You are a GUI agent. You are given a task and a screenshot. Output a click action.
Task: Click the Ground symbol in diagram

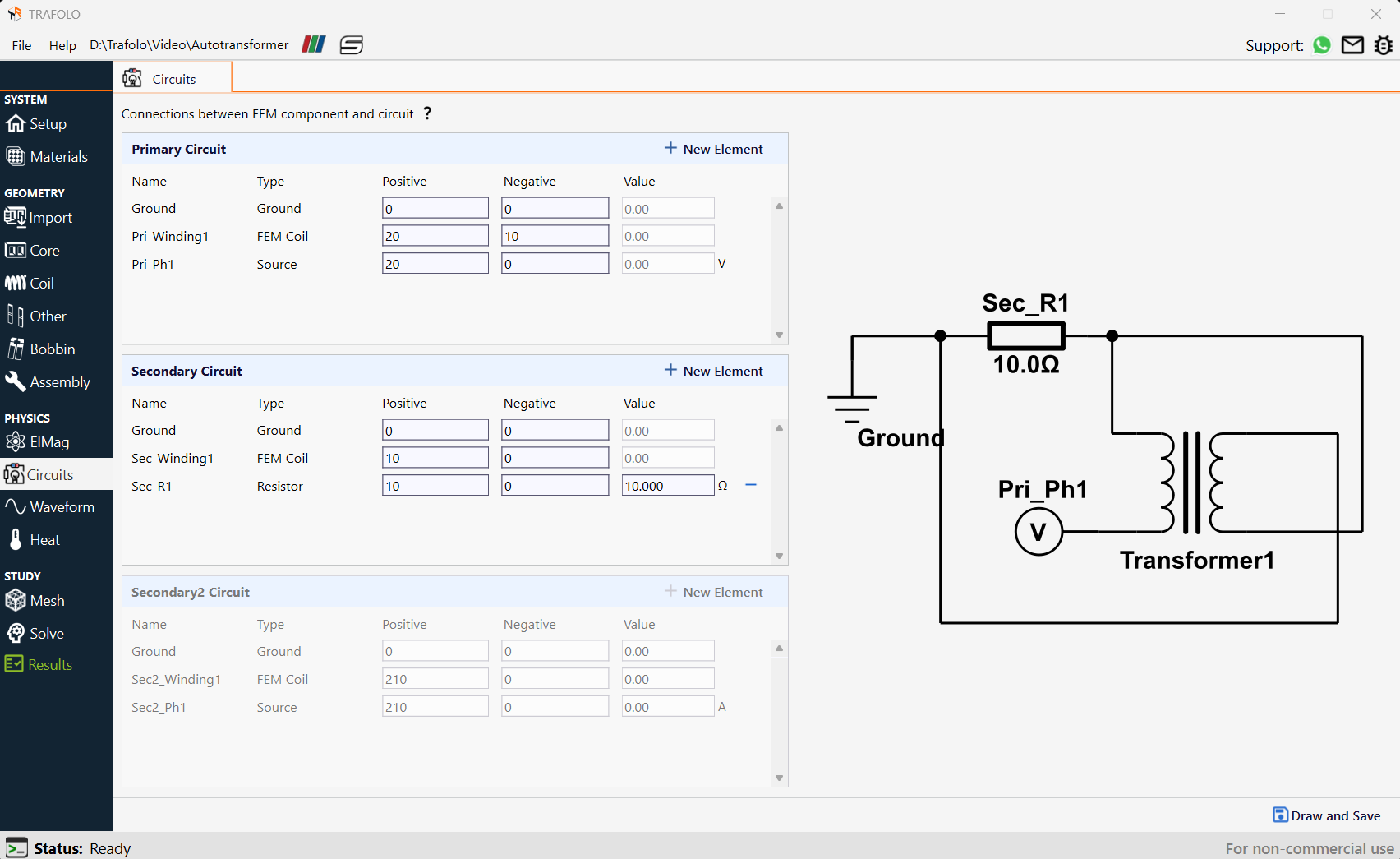(852, 409)
